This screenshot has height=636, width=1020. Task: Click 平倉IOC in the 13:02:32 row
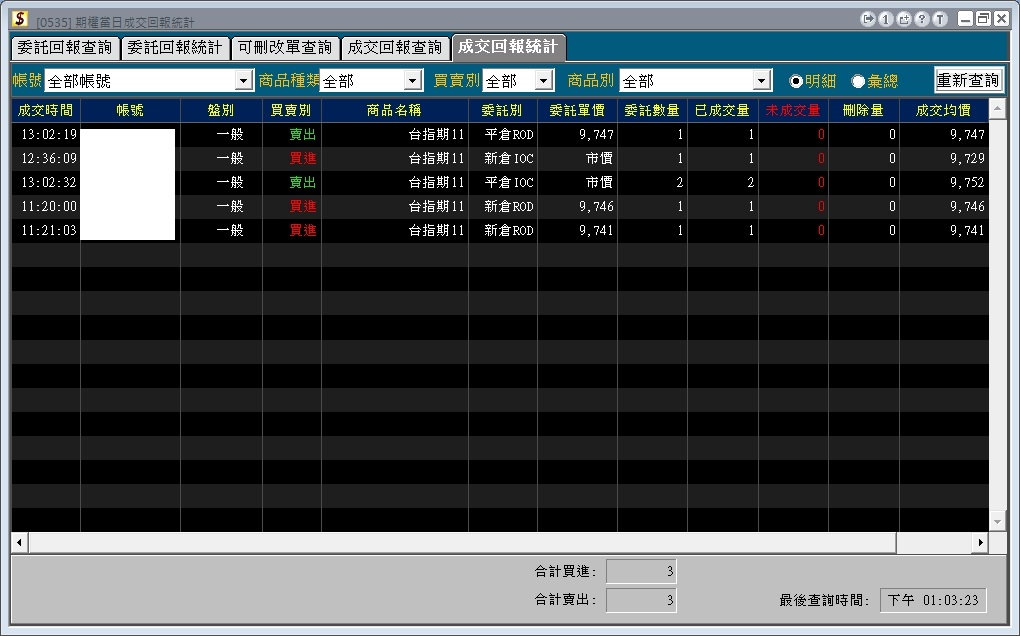click(509, 183)
